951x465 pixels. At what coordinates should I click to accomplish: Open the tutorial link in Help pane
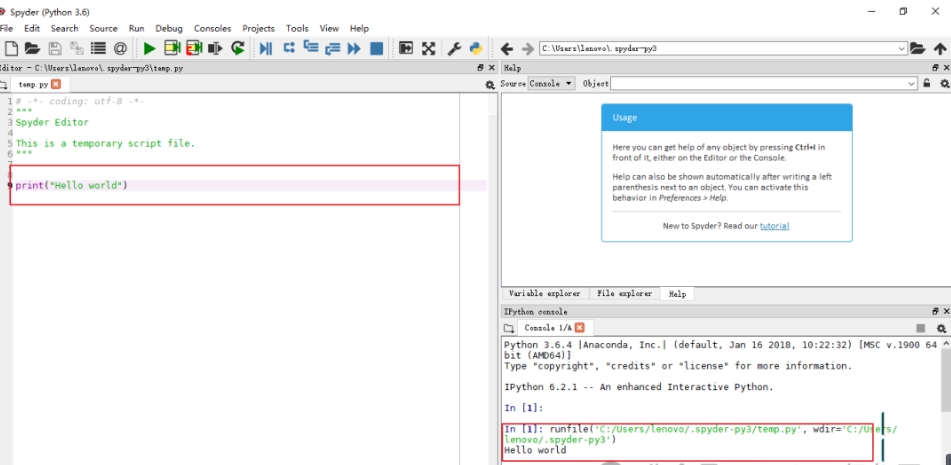tap(774, 226)
